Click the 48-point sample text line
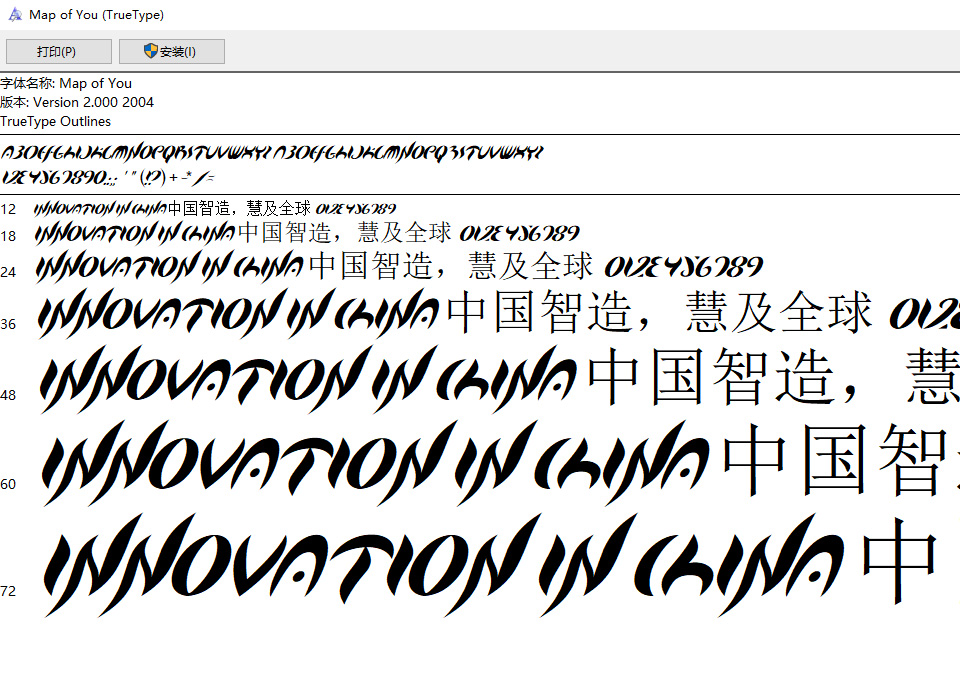The image size is (960, 700). 500,378
